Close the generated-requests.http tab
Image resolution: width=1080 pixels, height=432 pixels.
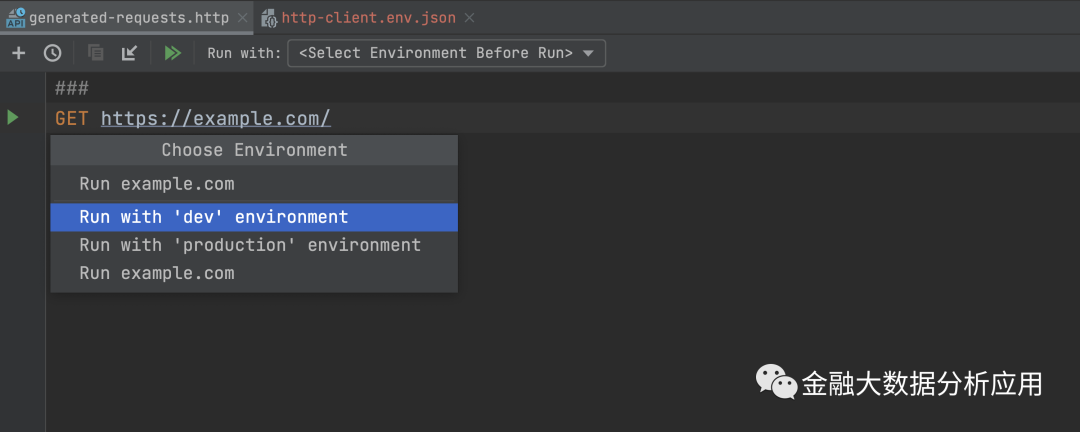(x=243, y=18)
